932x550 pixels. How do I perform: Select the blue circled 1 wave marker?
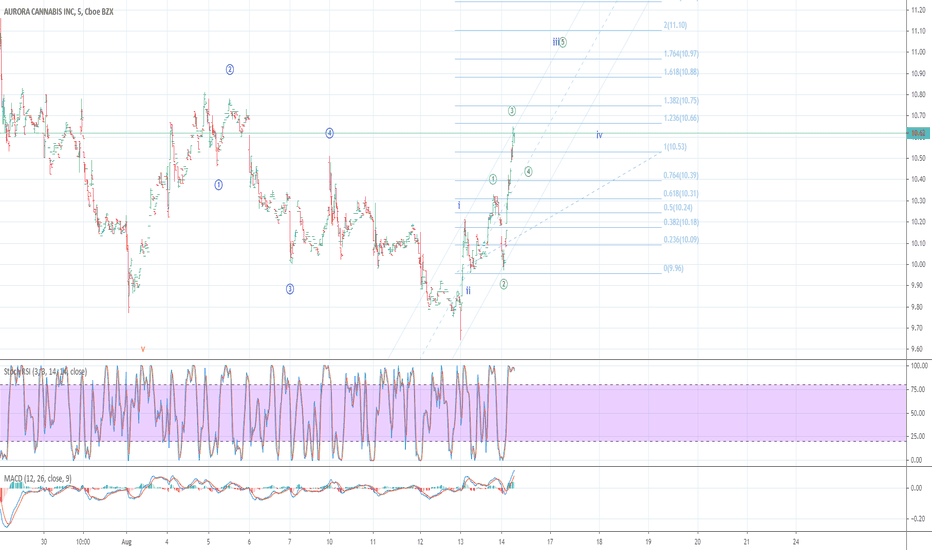point(219,185)
